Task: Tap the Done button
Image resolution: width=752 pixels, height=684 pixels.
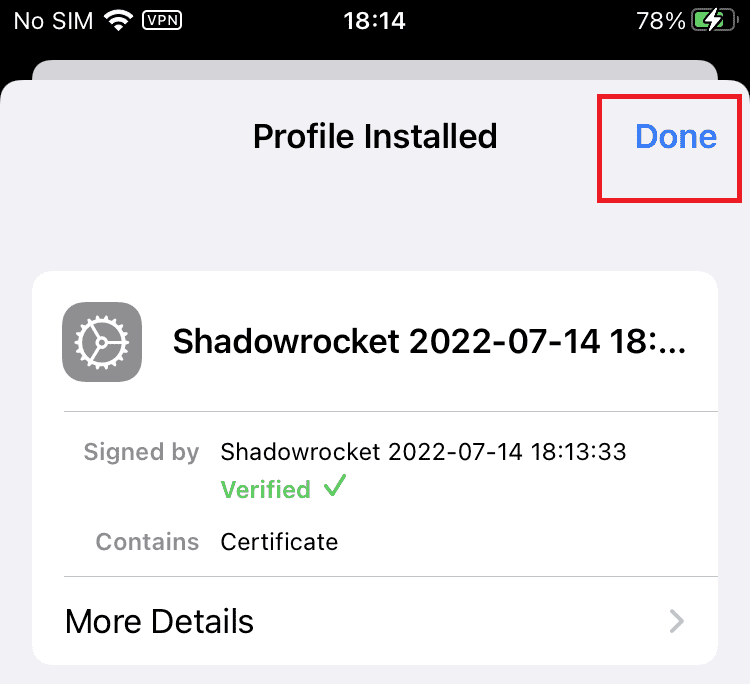Action: pyautogui.click(x=676, y=137)
